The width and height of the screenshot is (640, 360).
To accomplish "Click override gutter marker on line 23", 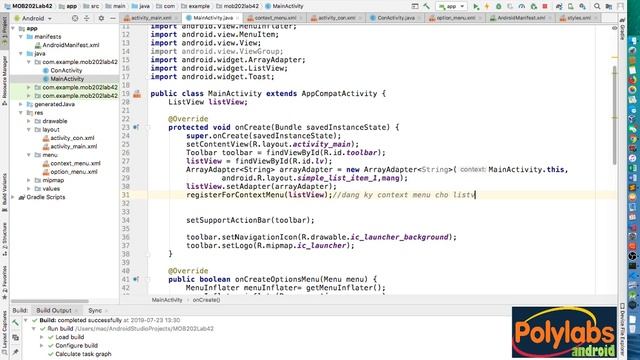I will (x=136, y=127).
